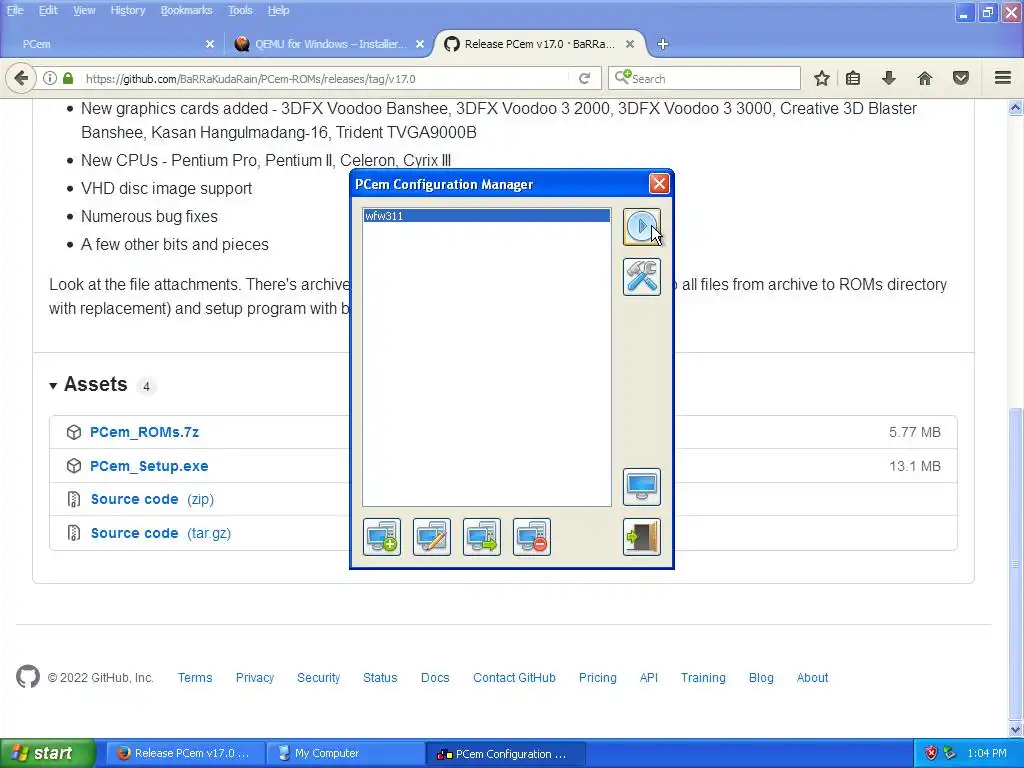The image size is (1024, 768).
Task: Reload the current page
Action: [584, 78]
